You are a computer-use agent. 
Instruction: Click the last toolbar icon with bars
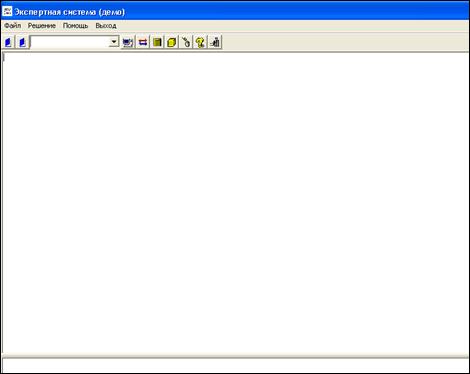215,42
